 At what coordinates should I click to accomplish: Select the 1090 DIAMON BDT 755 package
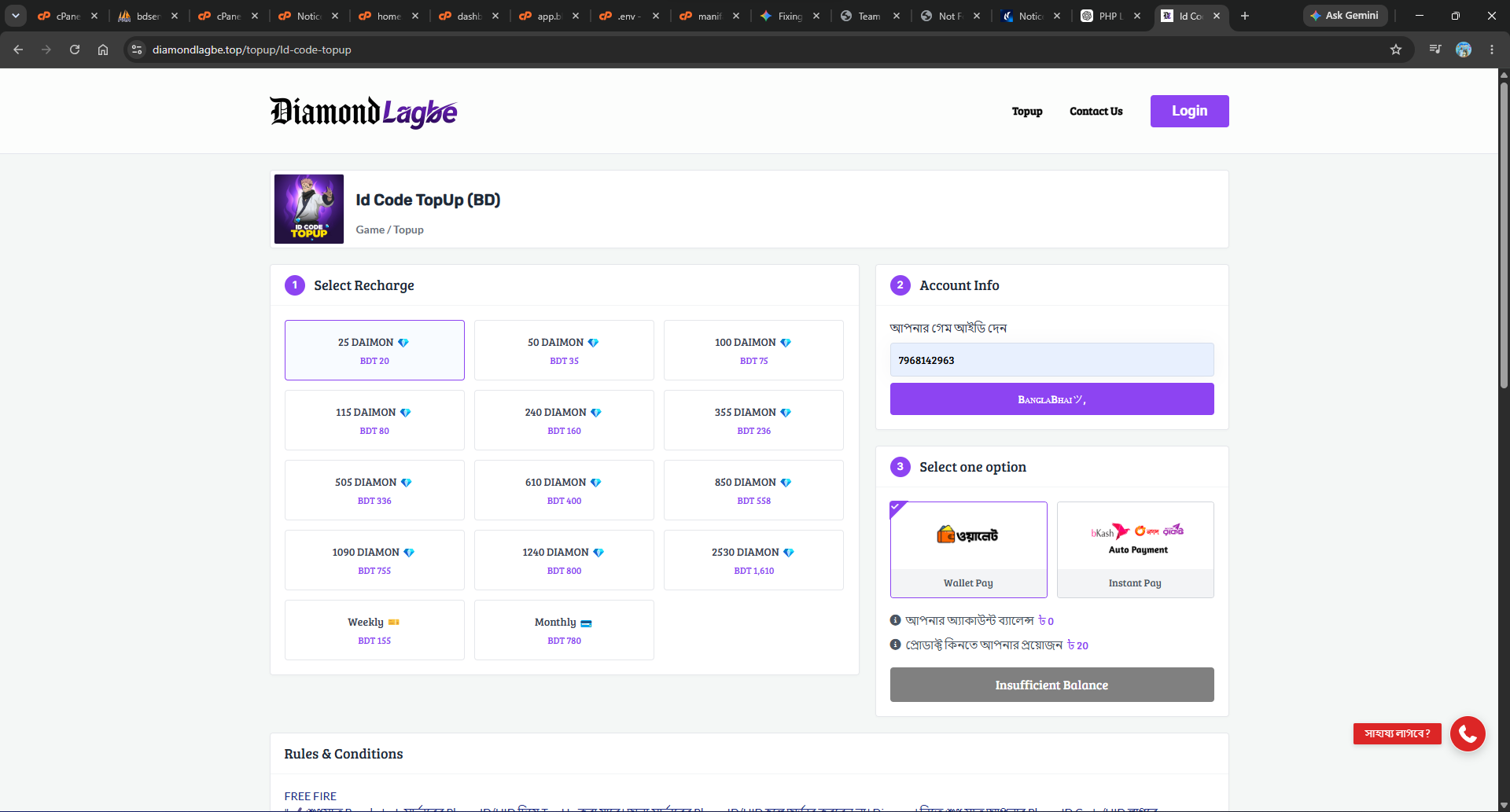(374, 560)
